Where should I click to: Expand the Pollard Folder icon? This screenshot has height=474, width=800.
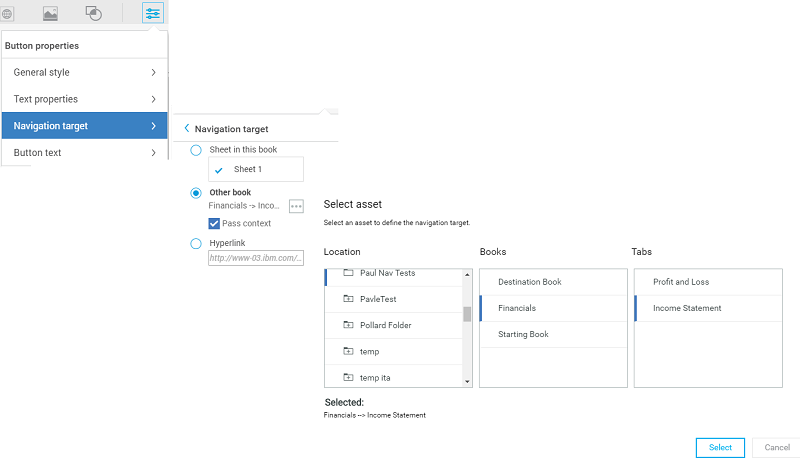point(348,325)
